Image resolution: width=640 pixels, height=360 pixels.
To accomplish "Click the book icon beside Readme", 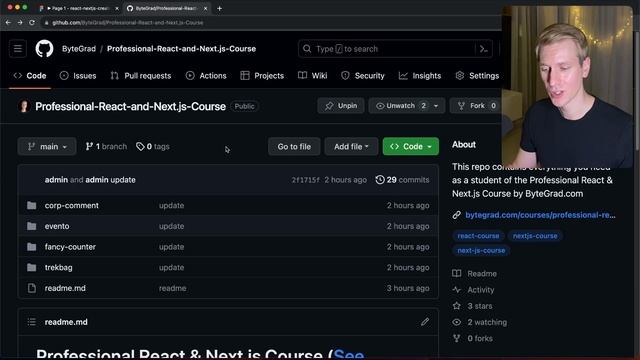I will (x=456, y=273).
